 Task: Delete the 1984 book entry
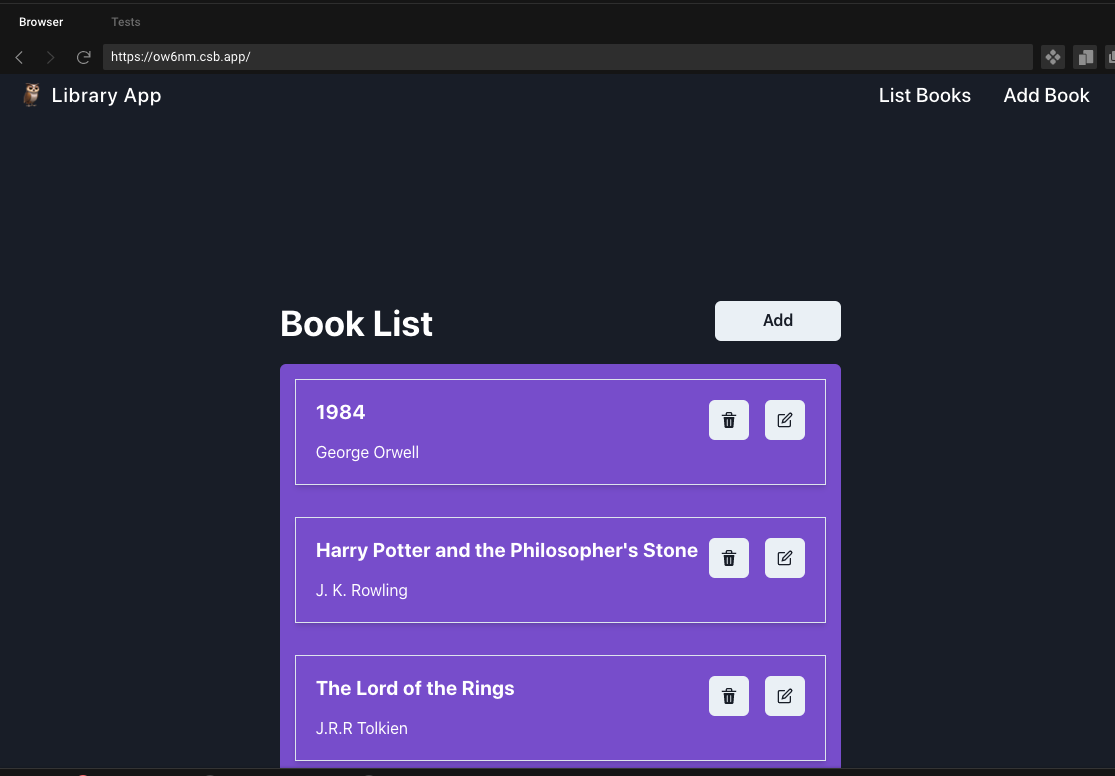[x=729, y=420]
